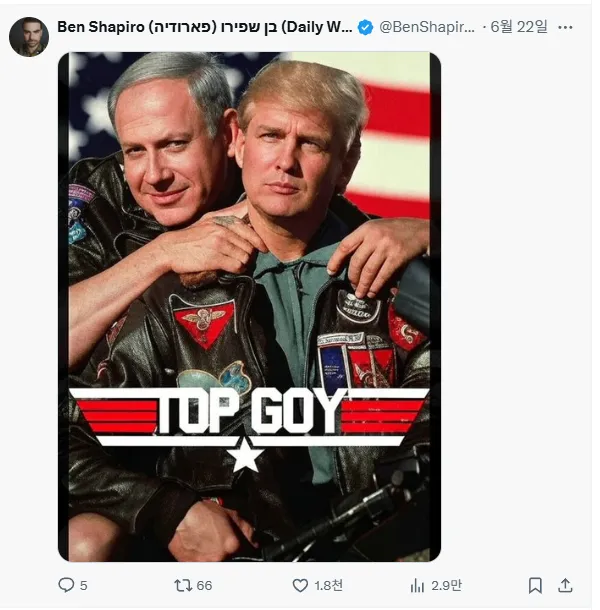Like the post with the heart icon
600x610 pixels.
pyautogui.click(x=299, y=585)
